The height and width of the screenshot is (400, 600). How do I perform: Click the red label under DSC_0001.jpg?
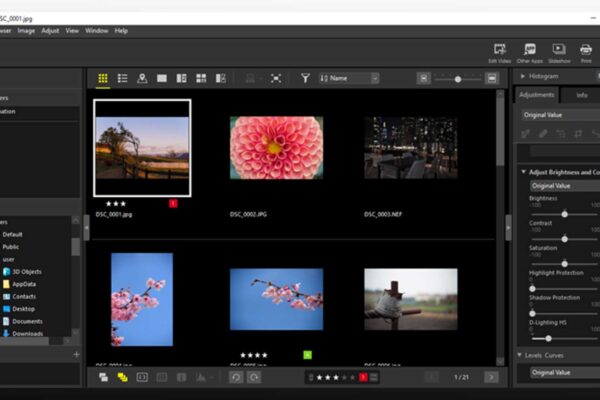pyautogui.click(x=173, y=204)
